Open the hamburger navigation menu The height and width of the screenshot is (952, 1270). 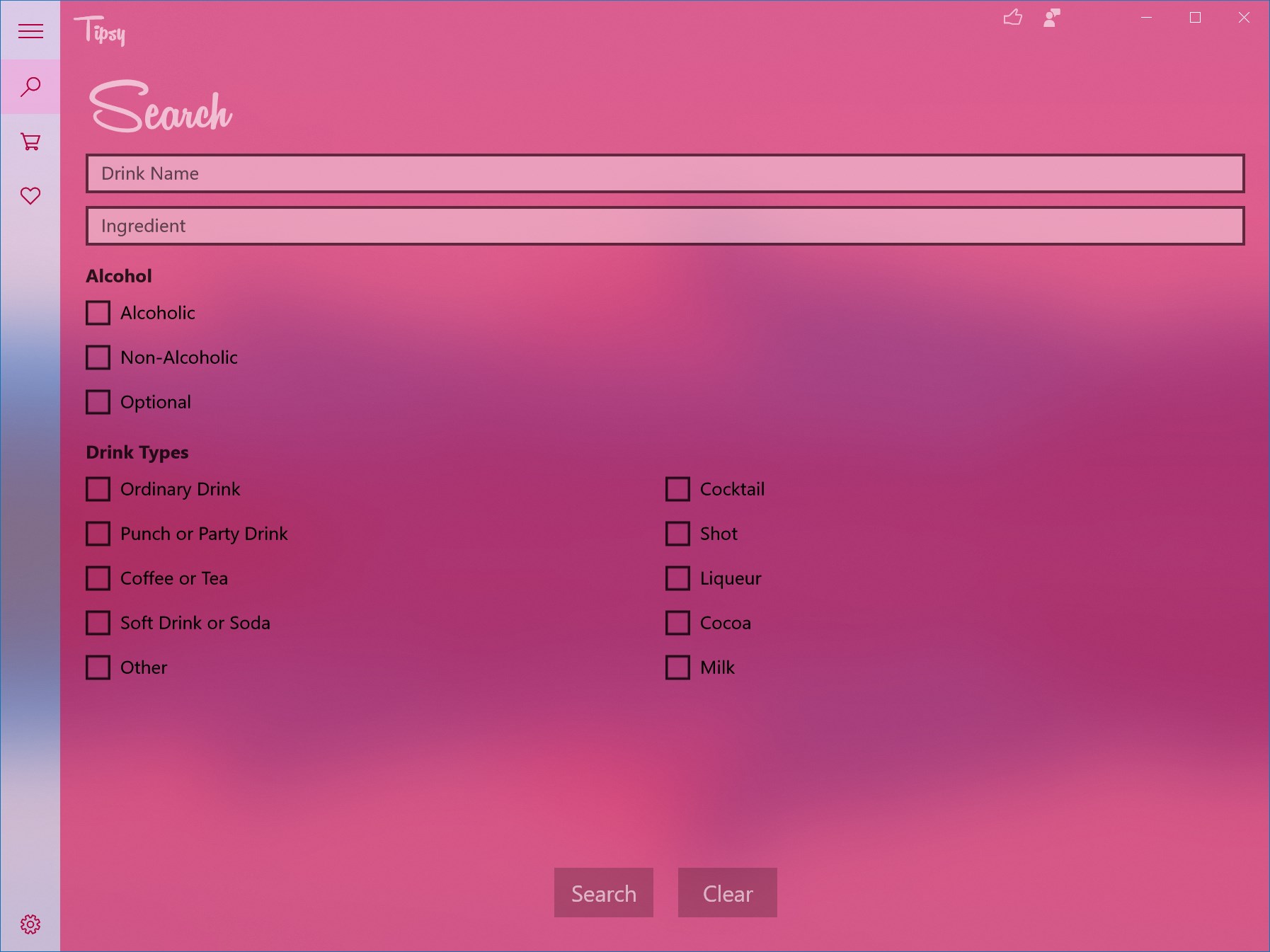point(30,31)
